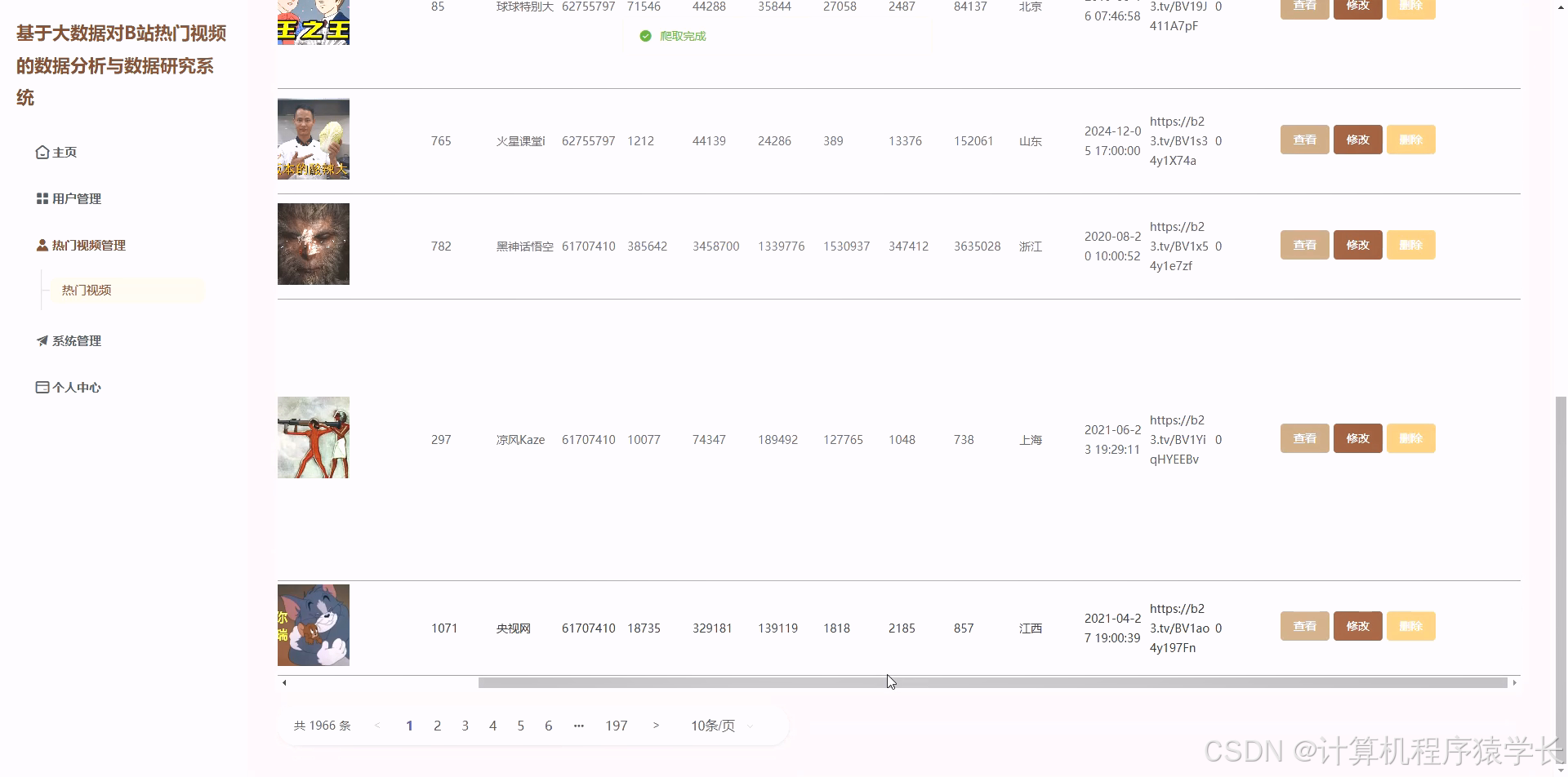
Task: Jump to last page 197
Action: (x=617, y=726)
